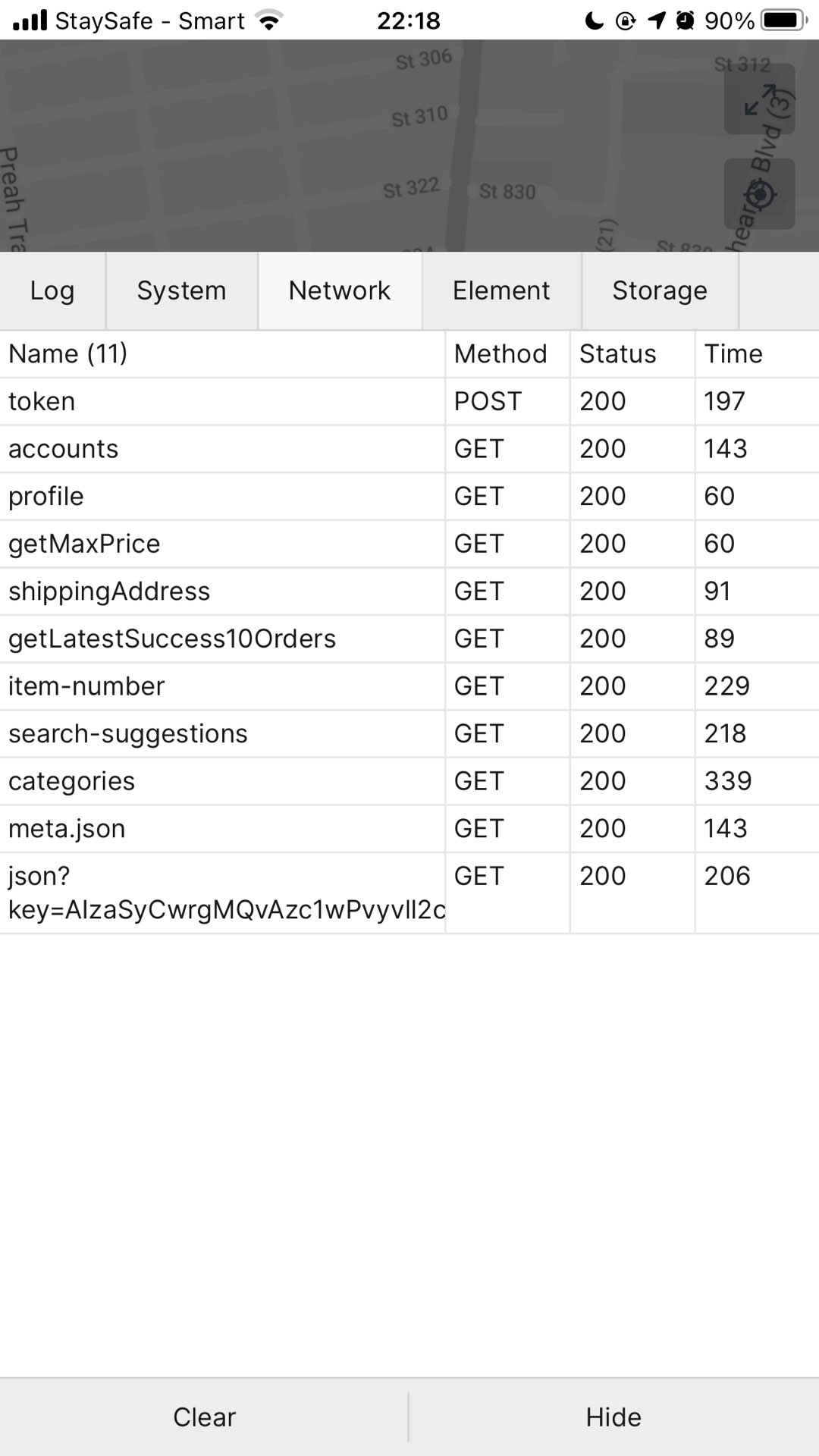Tap the Wi-Fi icon in status bar
This screenshot has height=1456, width=819.
pos(268,20)
